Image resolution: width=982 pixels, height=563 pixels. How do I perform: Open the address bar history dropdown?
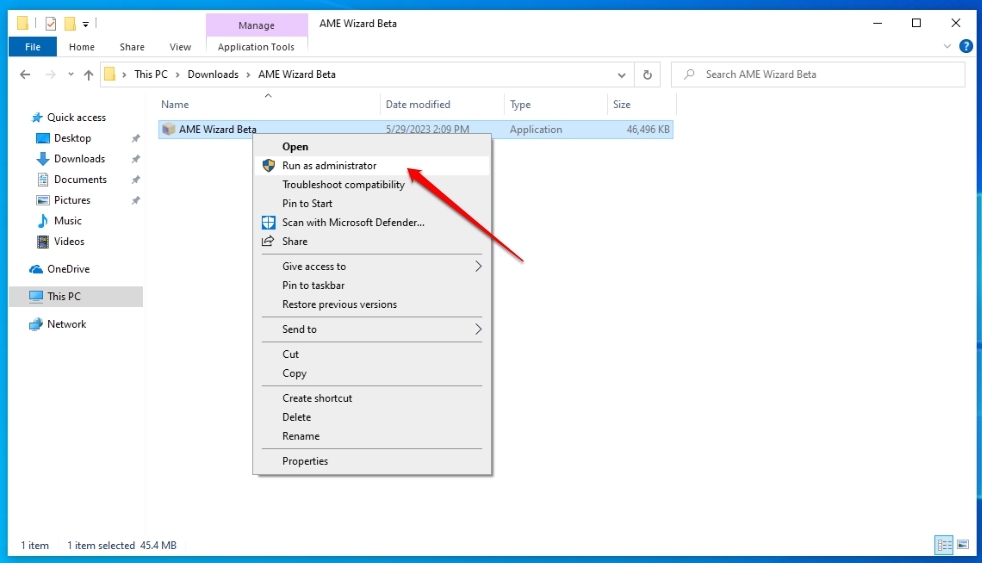coord(621,75)
